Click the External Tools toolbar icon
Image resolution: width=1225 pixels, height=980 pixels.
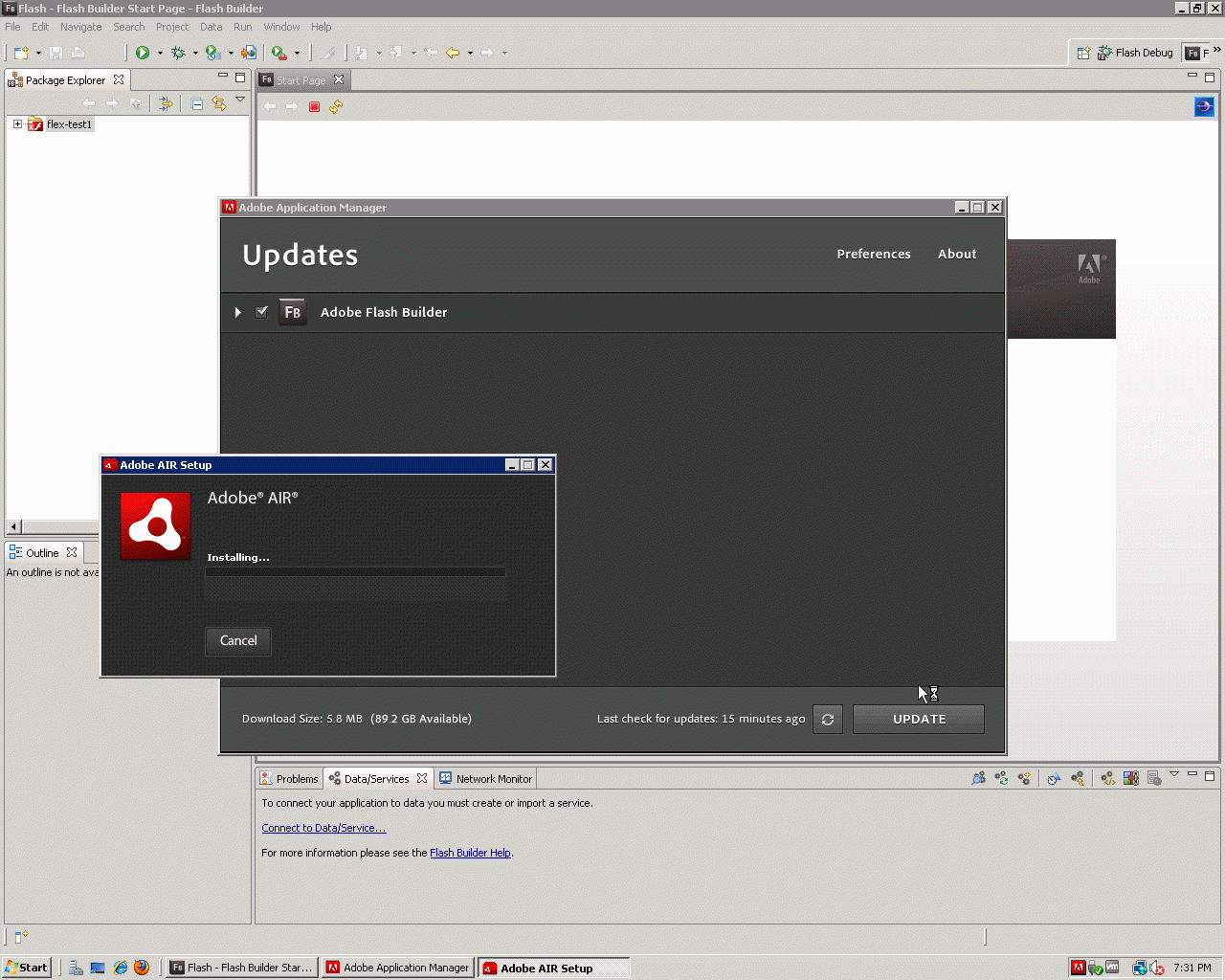click(279, 53)
